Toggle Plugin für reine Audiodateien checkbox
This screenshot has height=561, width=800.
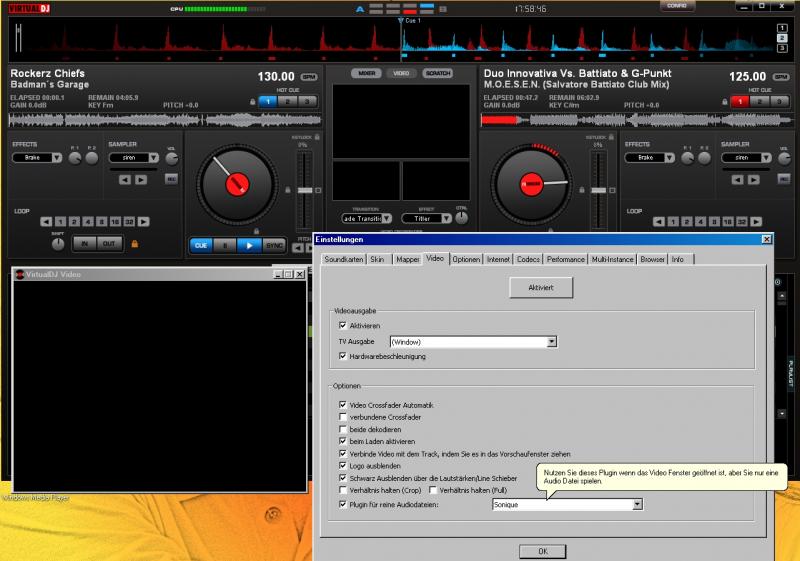click(x=343, y=504)
